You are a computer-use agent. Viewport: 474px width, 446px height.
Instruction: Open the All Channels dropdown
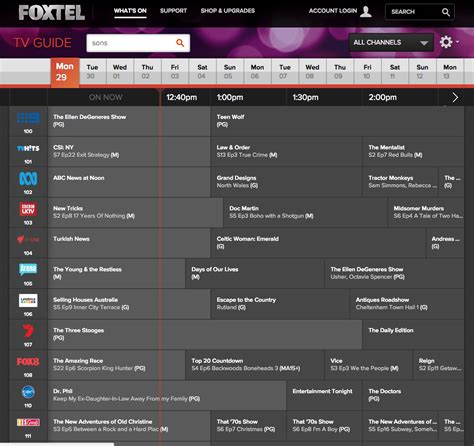pos(391,43)
